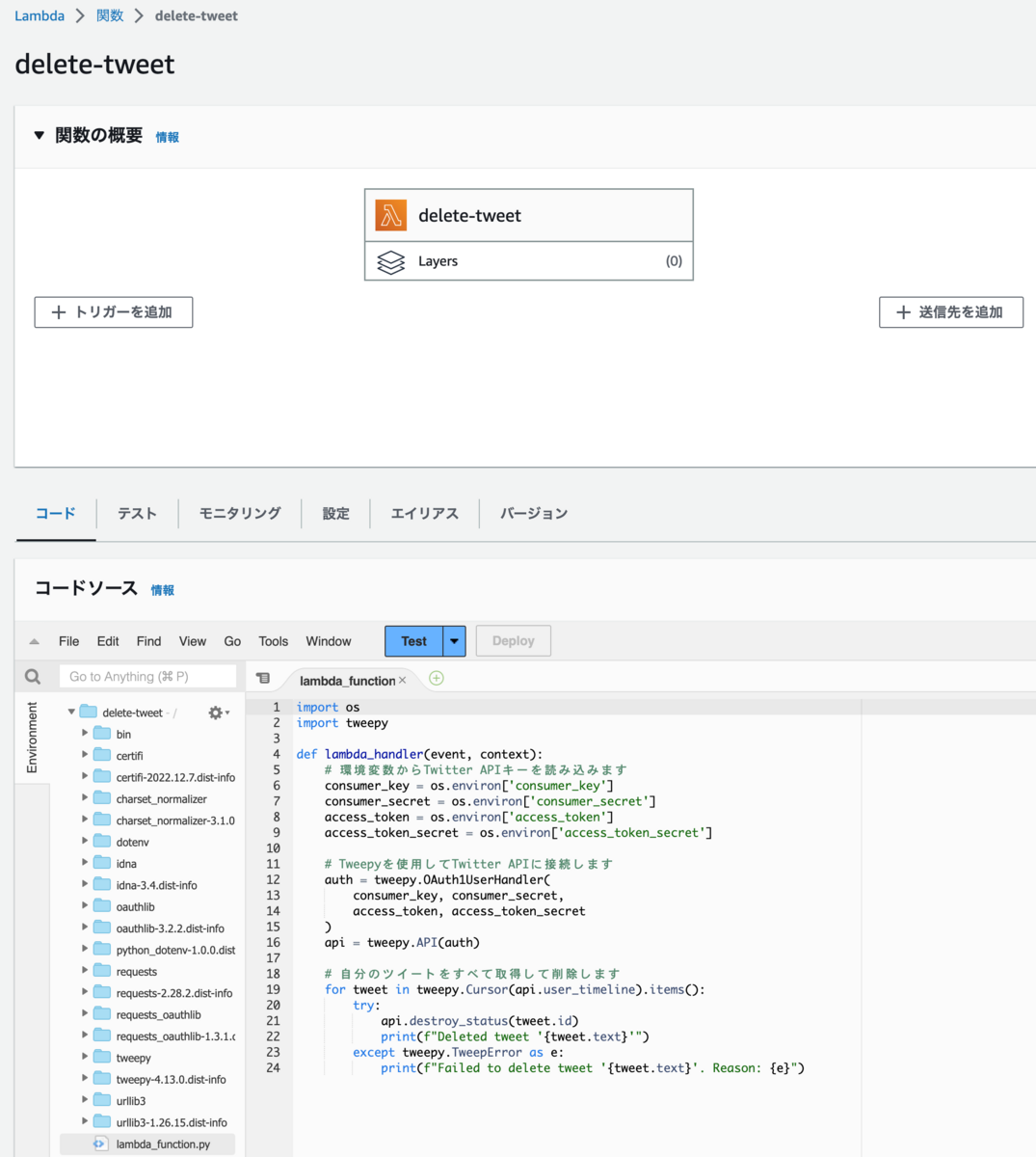
Task: Open the エイリアス tab
Action: click(x=425, y=514)
